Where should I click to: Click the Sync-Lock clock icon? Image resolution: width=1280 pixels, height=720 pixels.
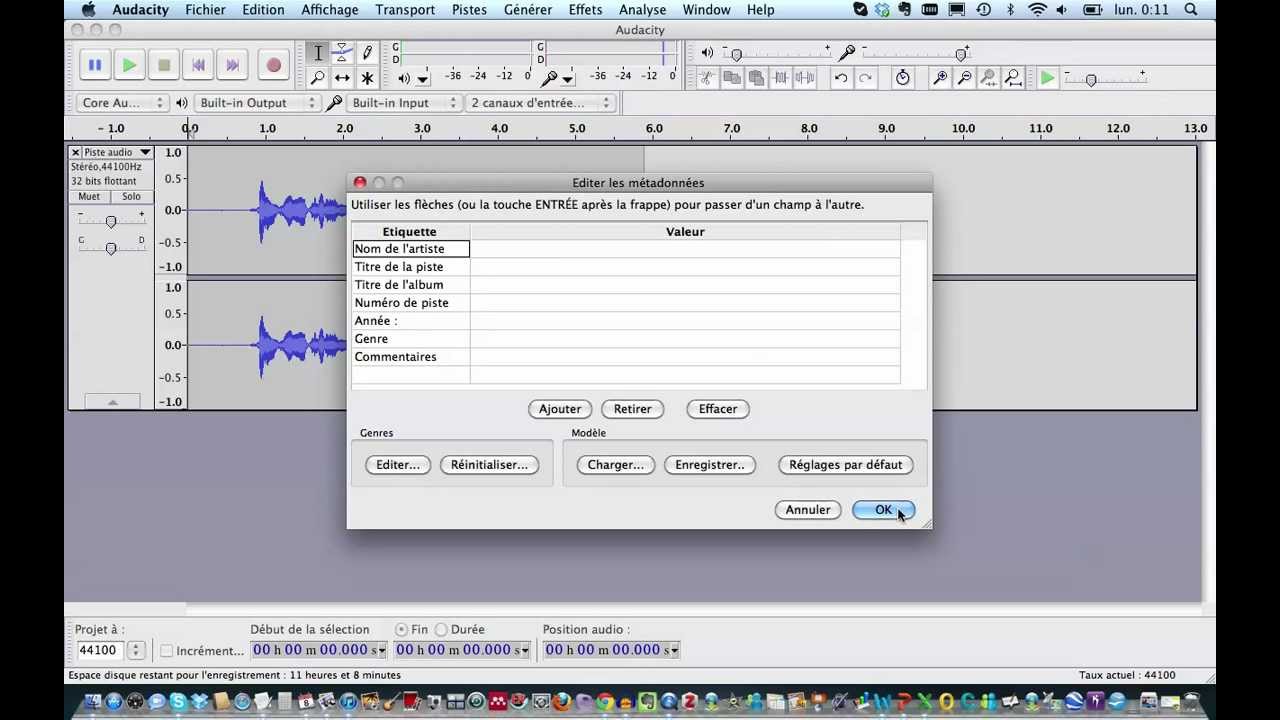tap(903, 77)
